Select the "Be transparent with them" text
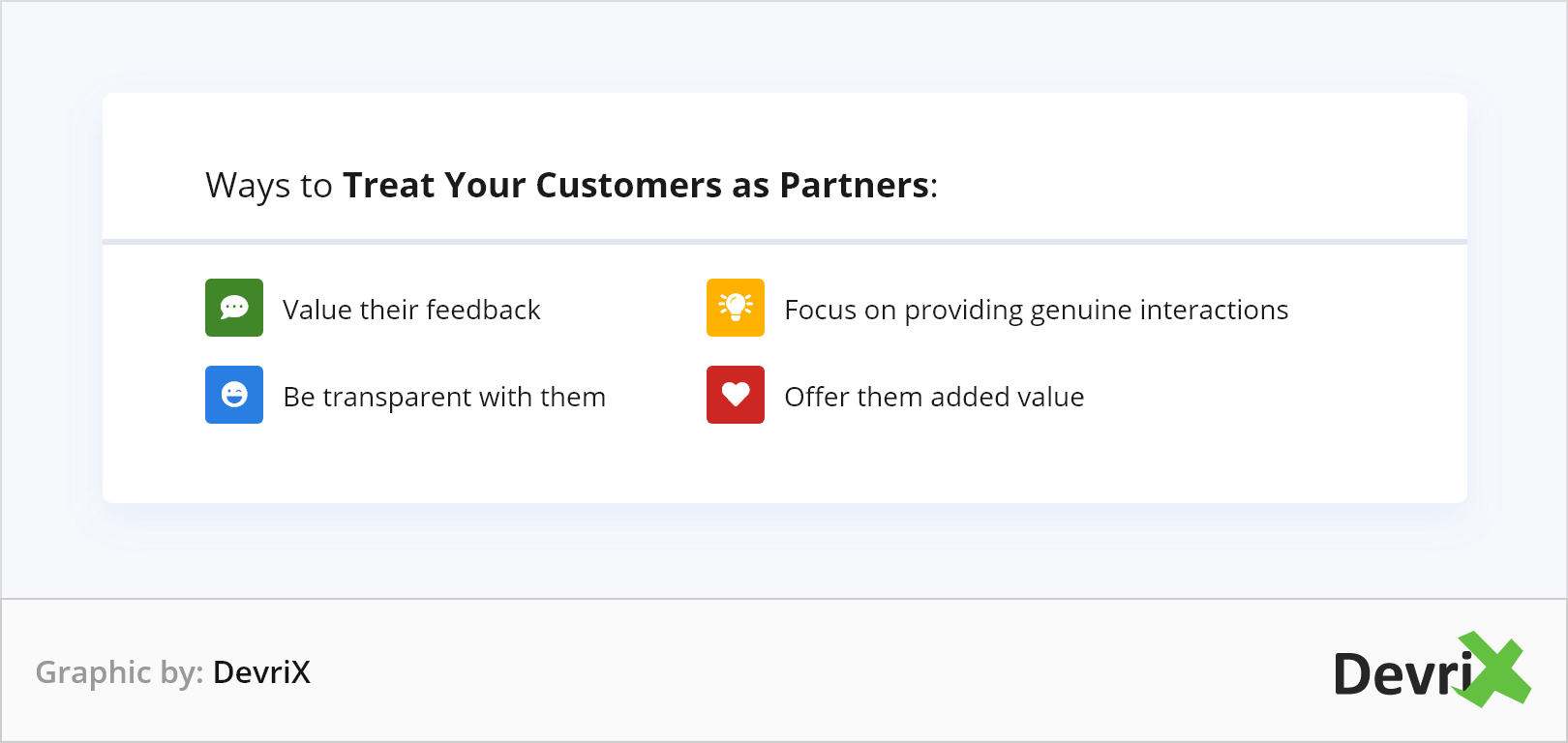The image size is (1568, 743). [444, 397]
